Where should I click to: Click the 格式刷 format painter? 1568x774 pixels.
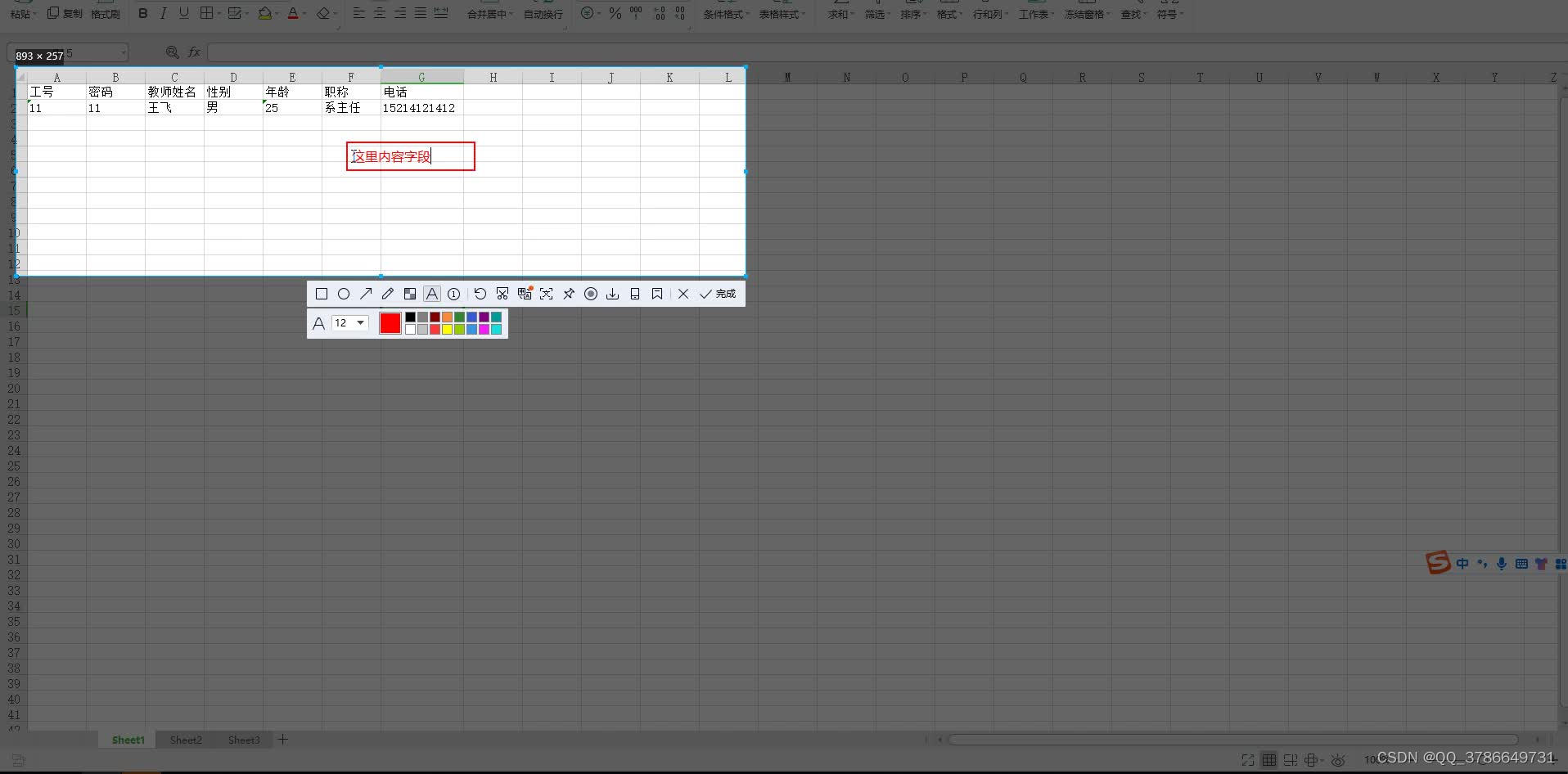click(106, 14)
